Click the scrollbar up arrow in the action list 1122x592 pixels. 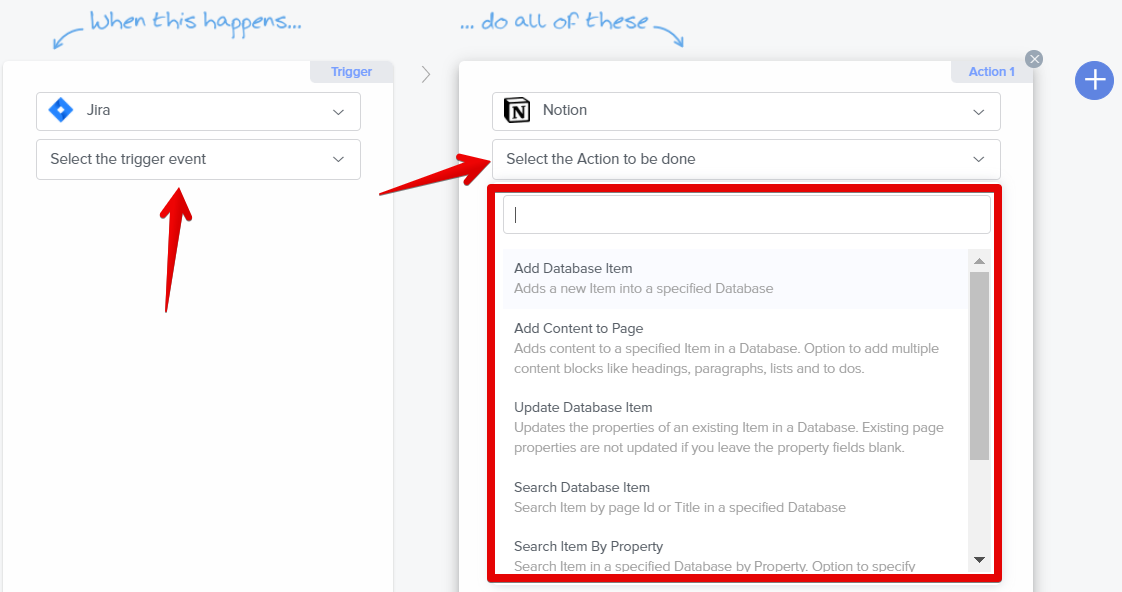(x=979, y=261)
